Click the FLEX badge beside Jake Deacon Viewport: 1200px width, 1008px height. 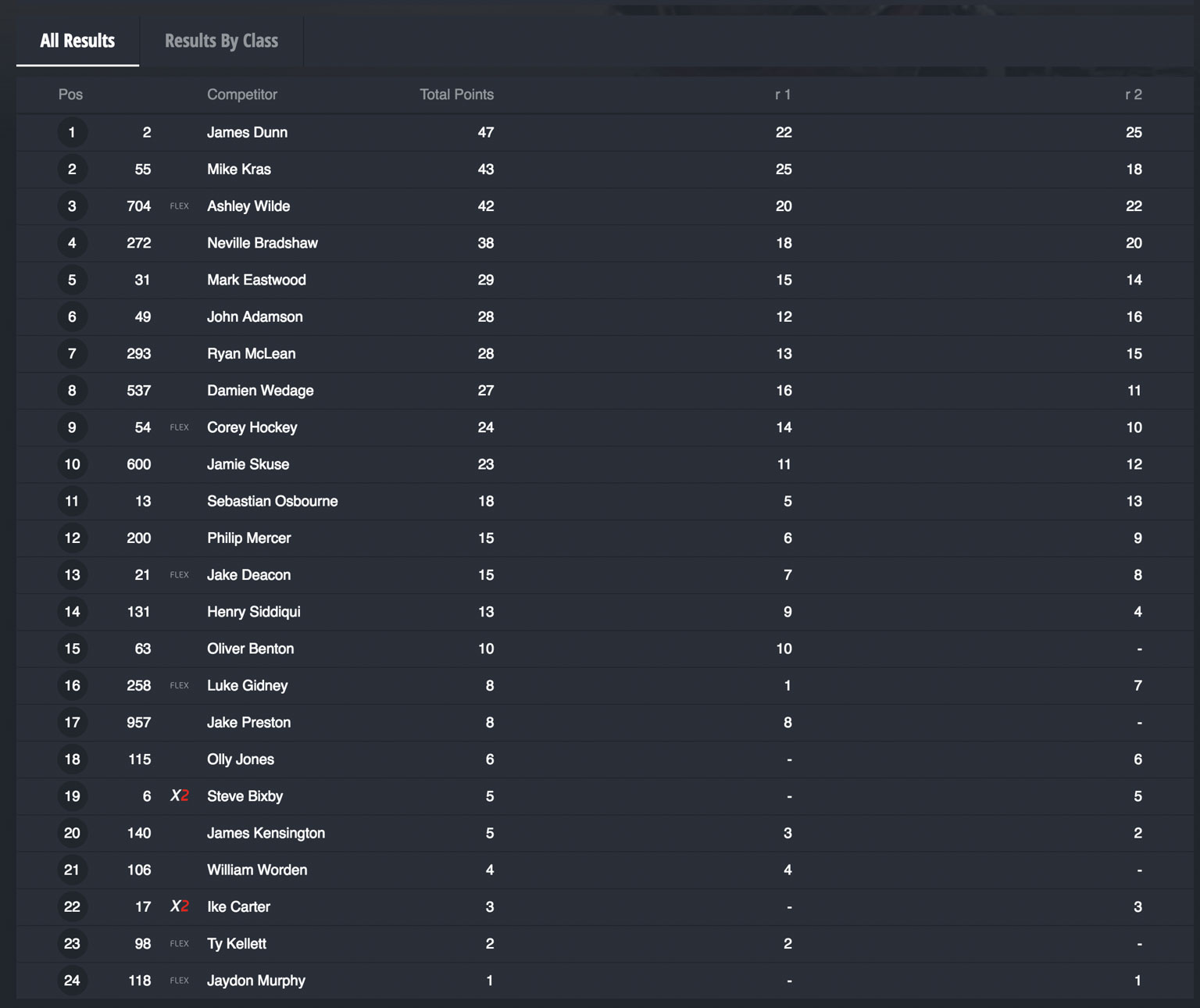coord(180,575)
